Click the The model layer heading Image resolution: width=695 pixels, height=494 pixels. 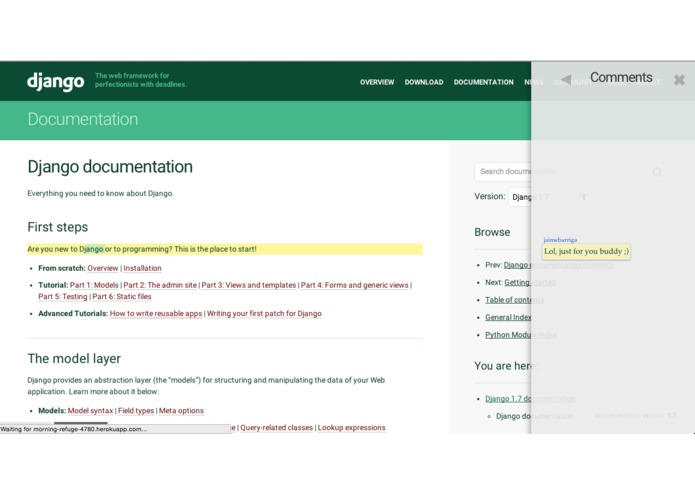(x=74, y=359)
